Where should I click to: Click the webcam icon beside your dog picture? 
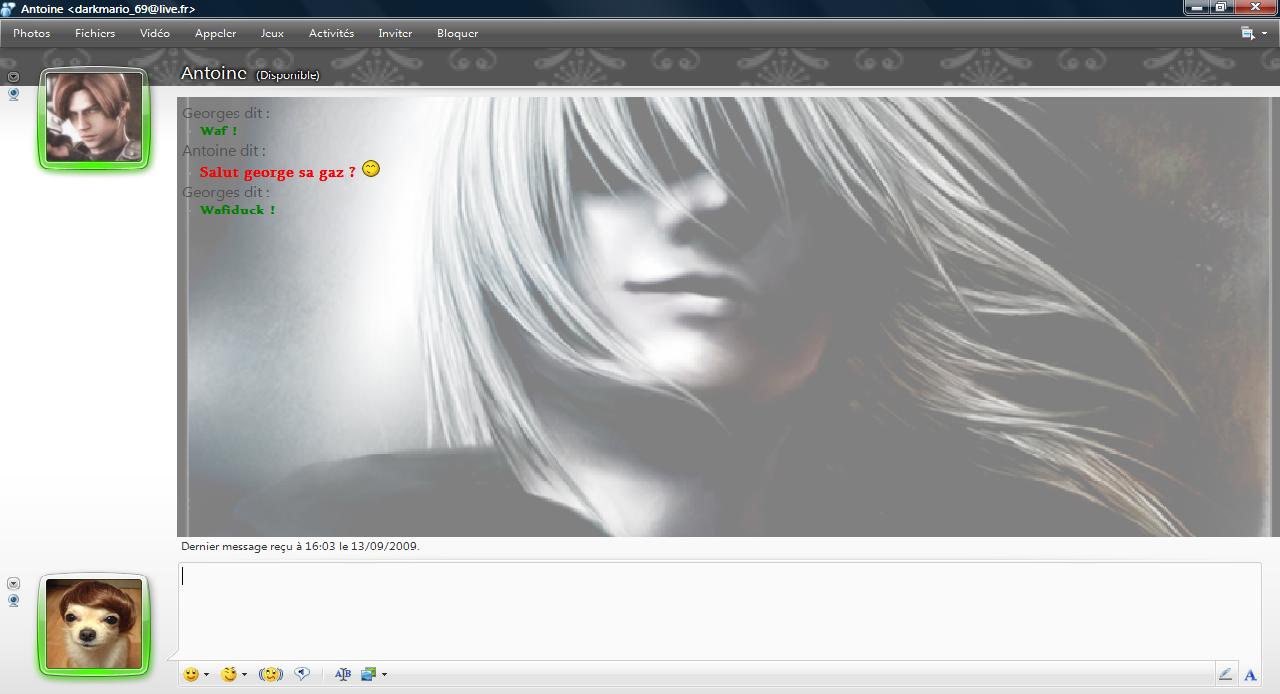[x=13, y=601]
